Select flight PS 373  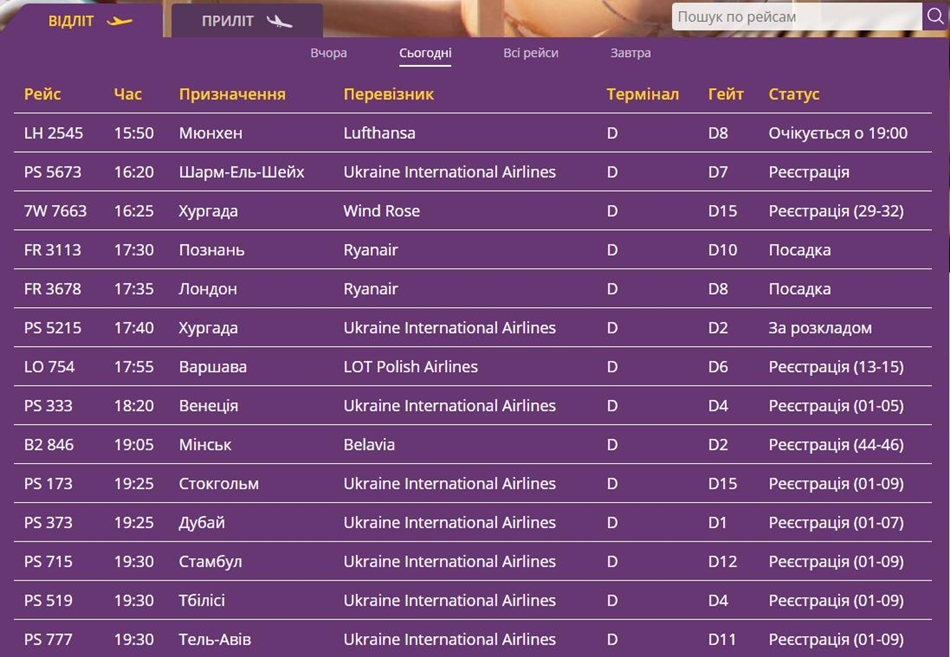[x=473, y=522]
